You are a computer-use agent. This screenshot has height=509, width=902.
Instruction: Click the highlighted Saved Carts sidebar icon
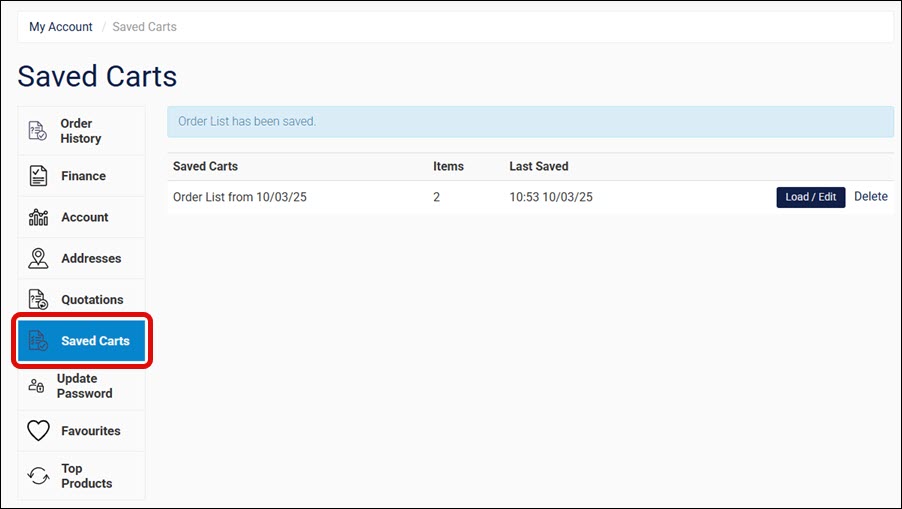[38, 341]
